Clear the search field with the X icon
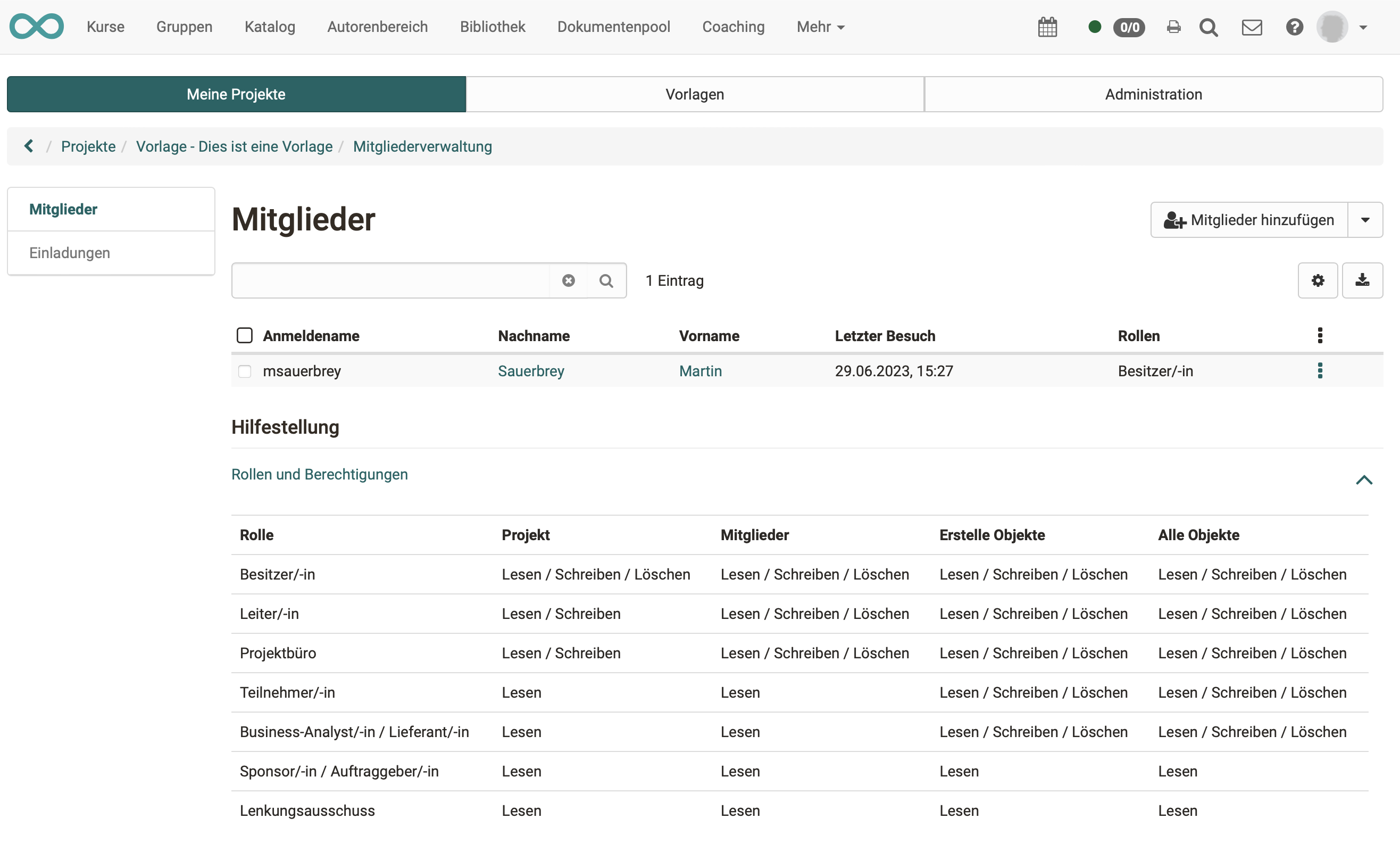Screen dimensions: 1400x843 (x=568, y=280)
